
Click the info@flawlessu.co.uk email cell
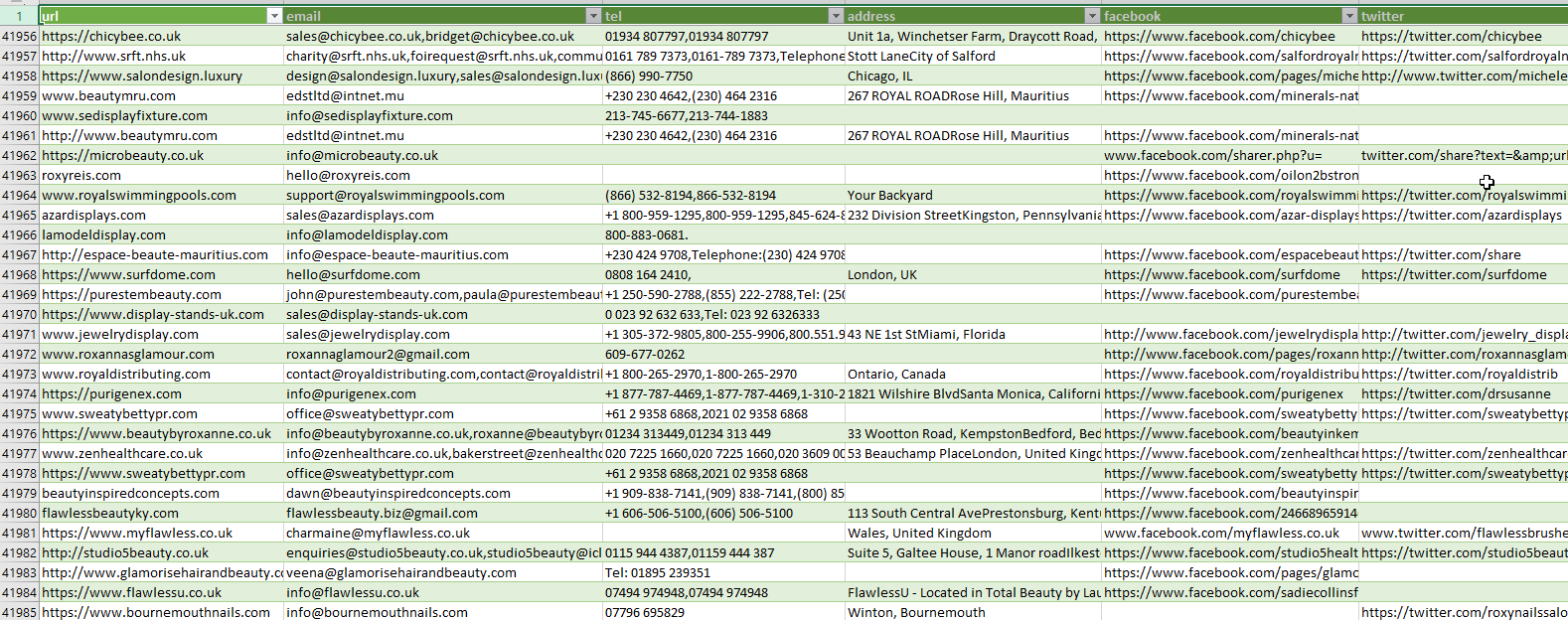[x=443, y=592]
